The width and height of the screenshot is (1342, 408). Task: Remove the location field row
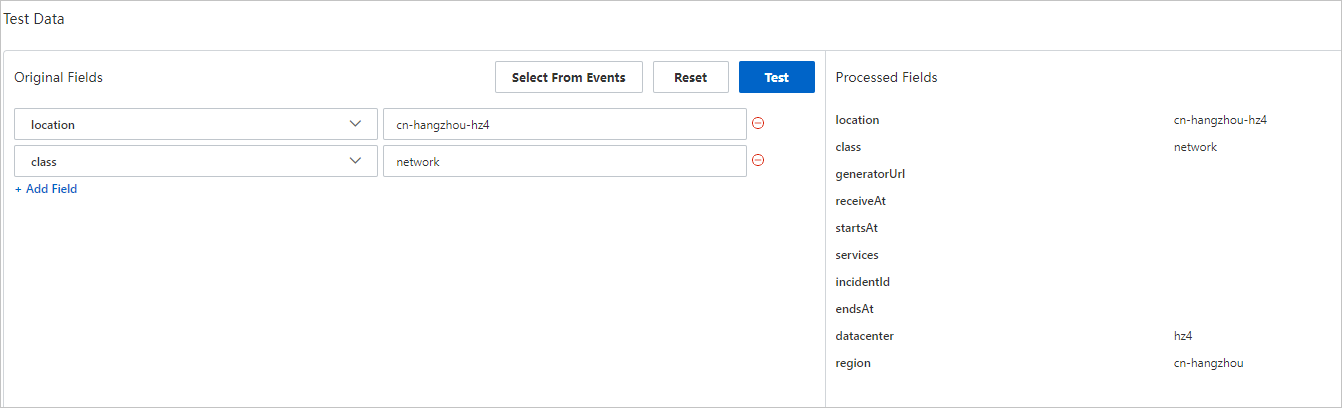pyautogui.click(x=758, y=123)
